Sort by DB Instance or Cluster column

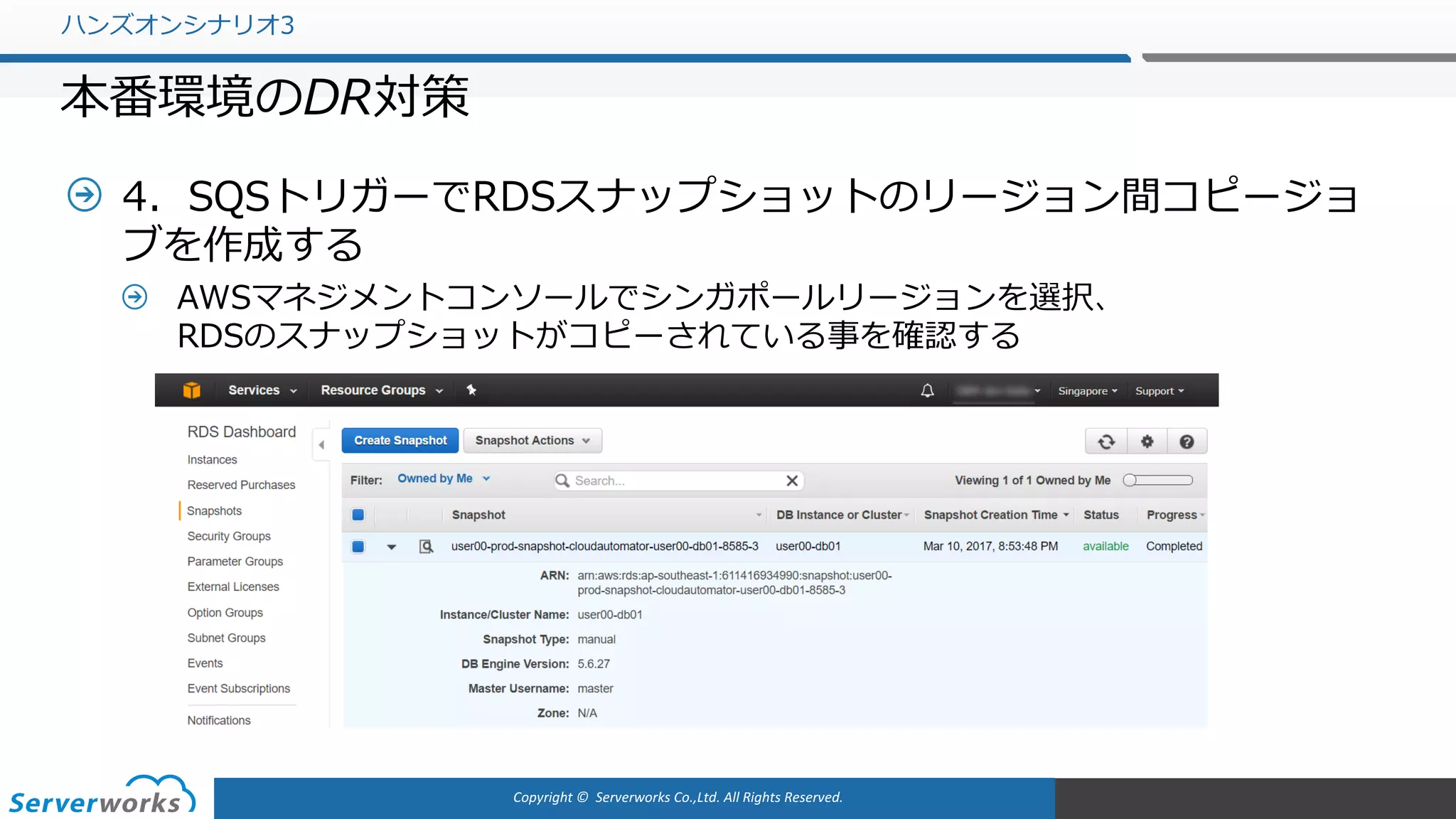click(842, 515)
